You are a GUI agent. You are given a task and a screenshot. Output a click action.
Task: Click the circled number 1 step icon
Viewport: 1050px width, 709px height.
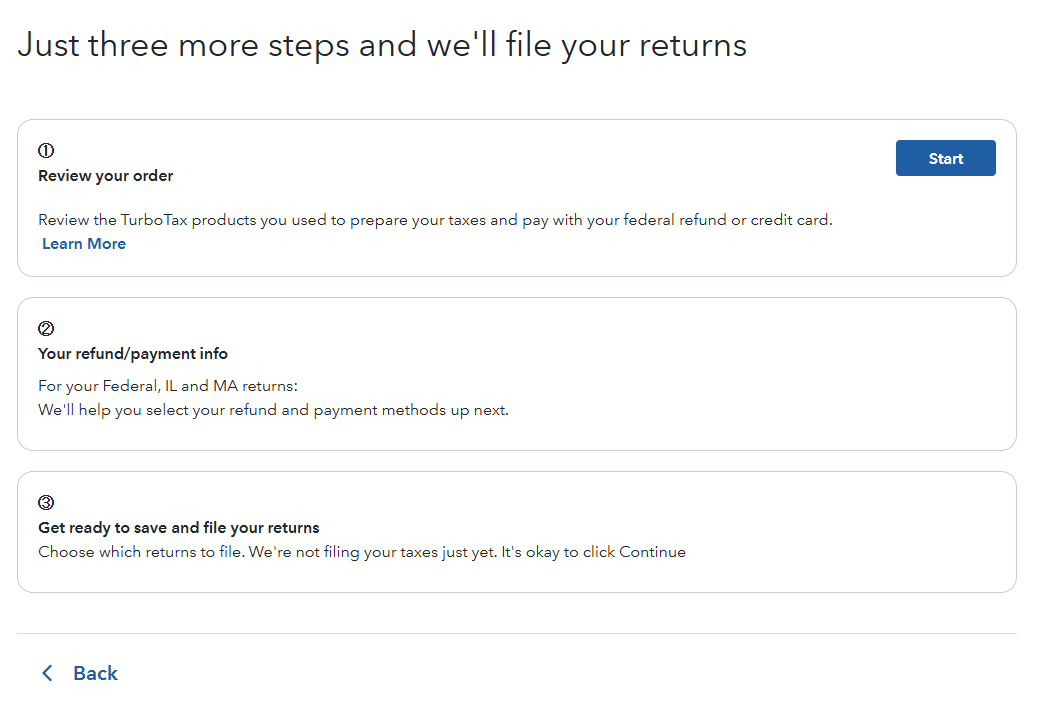point(46,151)
